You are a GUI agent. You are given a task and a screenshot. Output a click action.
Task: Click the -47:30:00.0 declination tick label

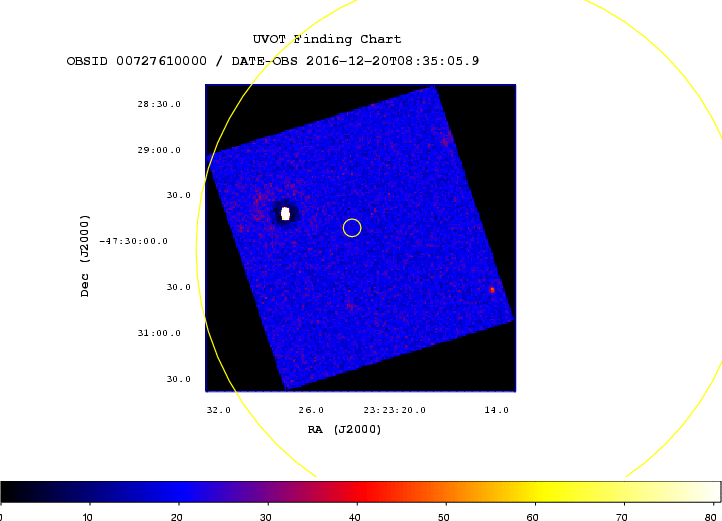134,241
